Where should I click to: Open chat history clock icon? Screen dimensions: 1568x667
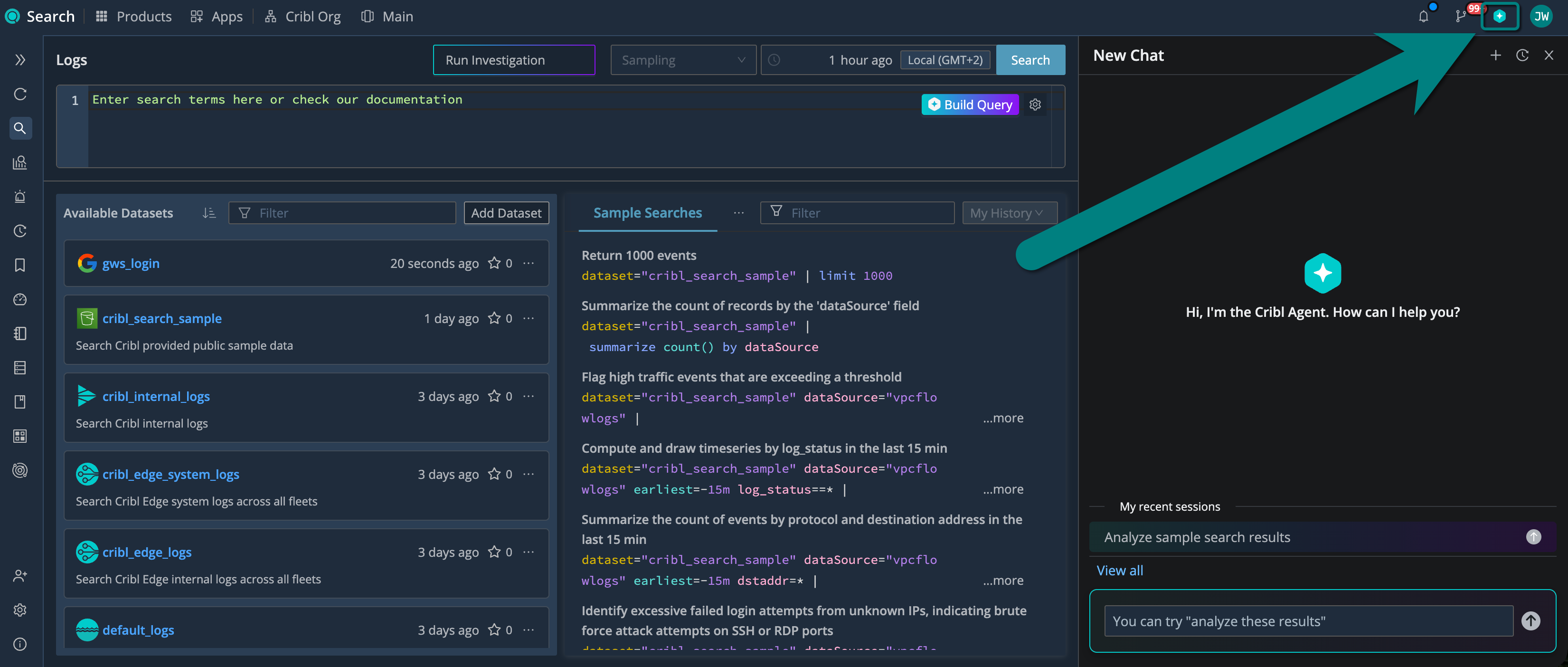pos(1522,56)
